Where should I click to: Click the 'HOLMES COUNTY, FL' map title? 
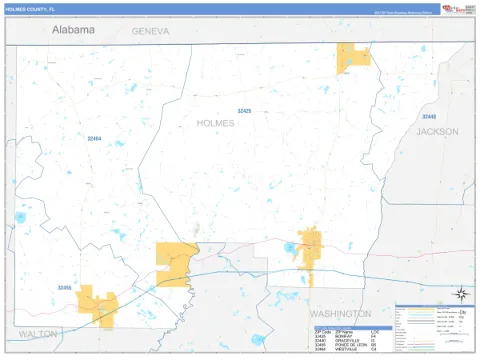point(30,10)
